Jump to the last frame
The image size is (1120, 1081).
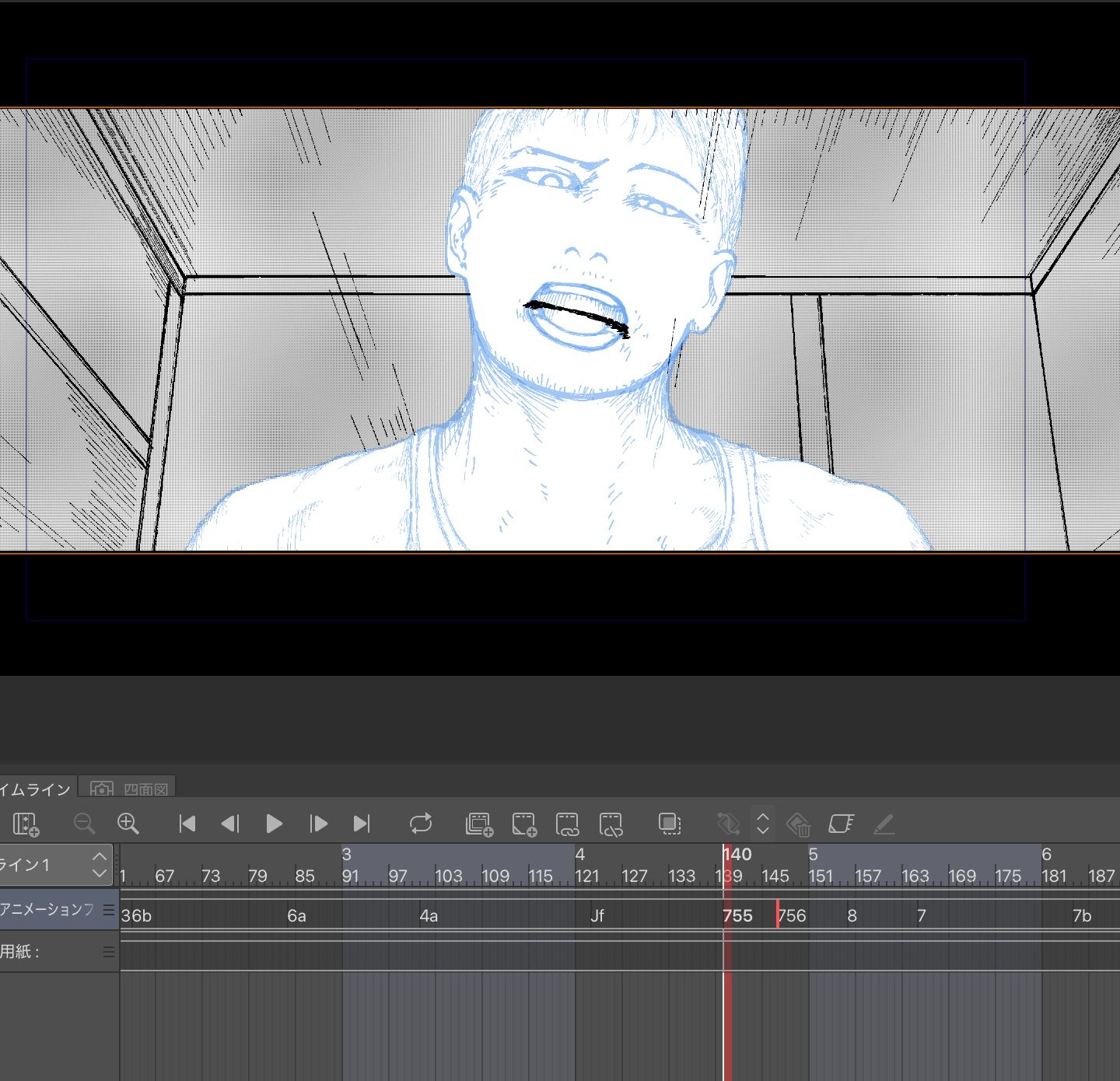[362, 824]
